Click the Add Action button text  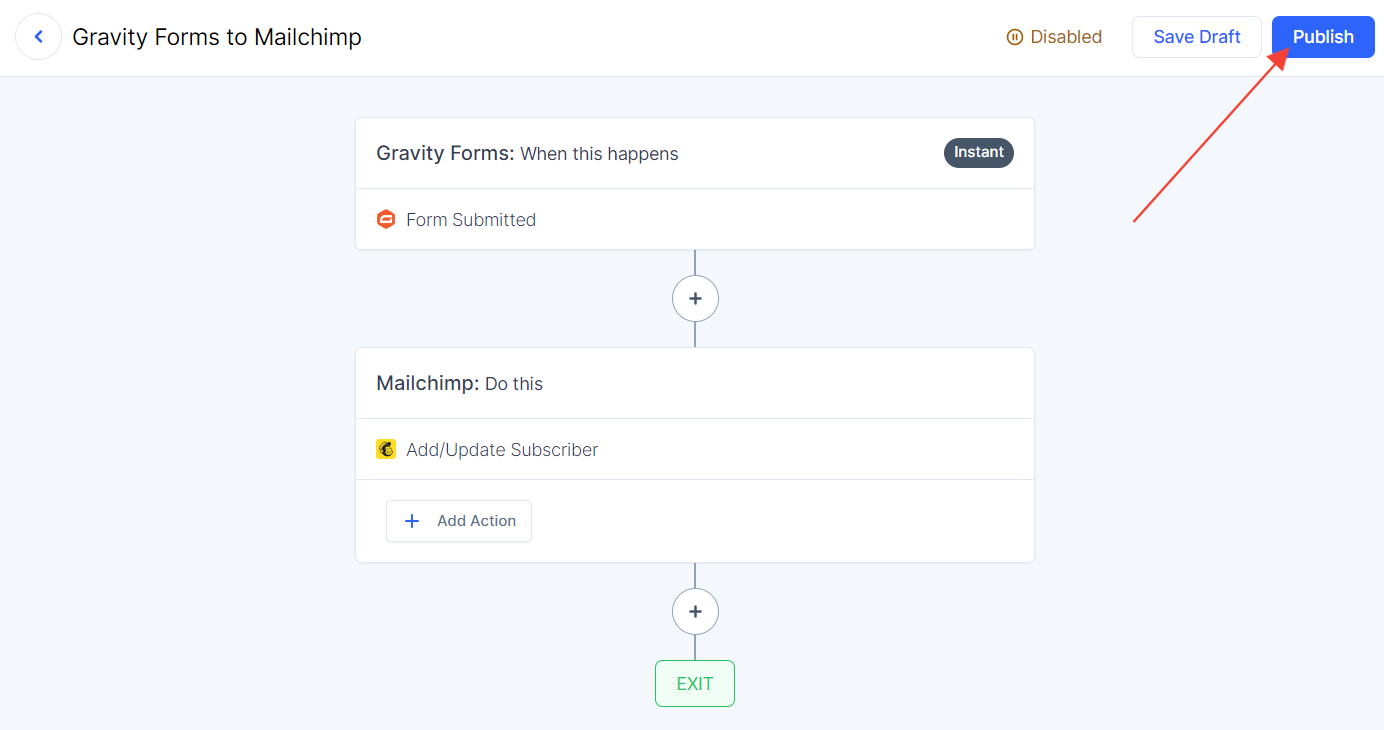click(476, 521)
